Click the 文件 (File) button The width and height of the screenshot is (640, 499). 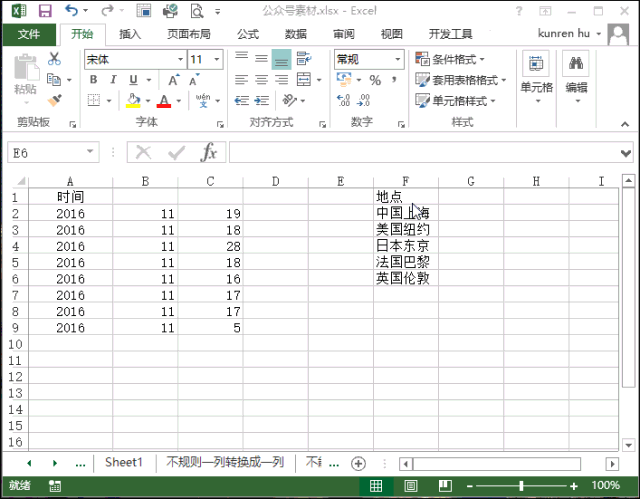tap(29, 34)
